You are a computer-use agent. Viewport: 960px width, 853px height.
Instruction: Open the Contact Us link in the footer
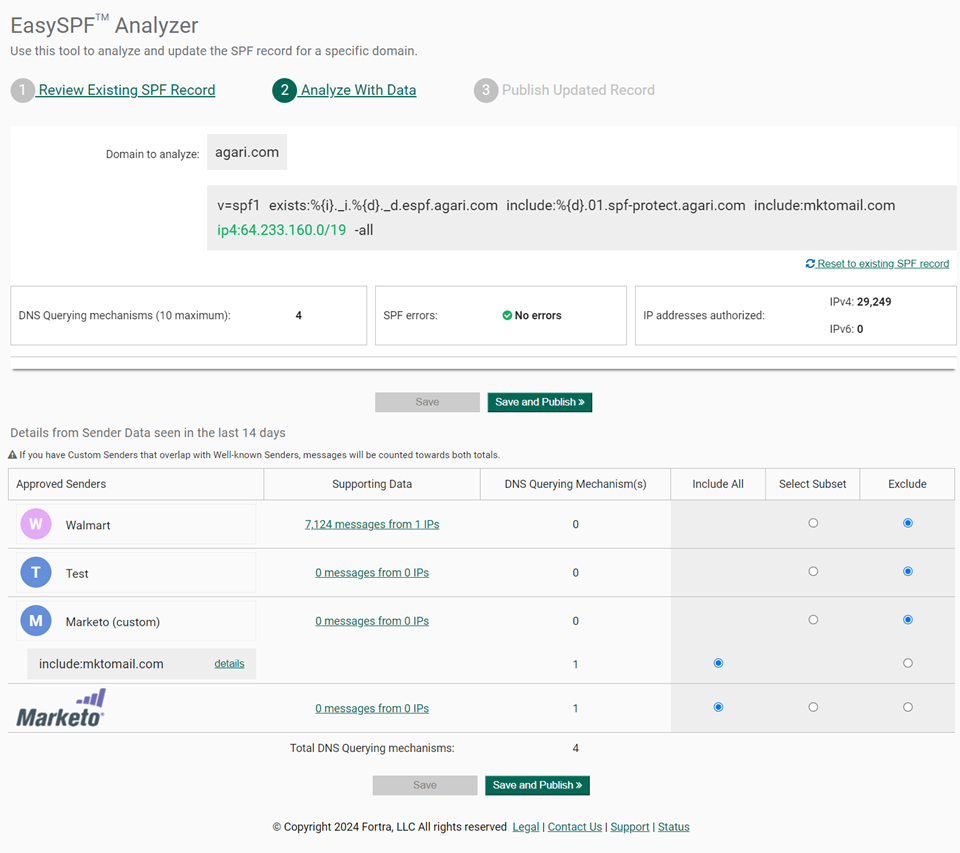tap(574, 827)
